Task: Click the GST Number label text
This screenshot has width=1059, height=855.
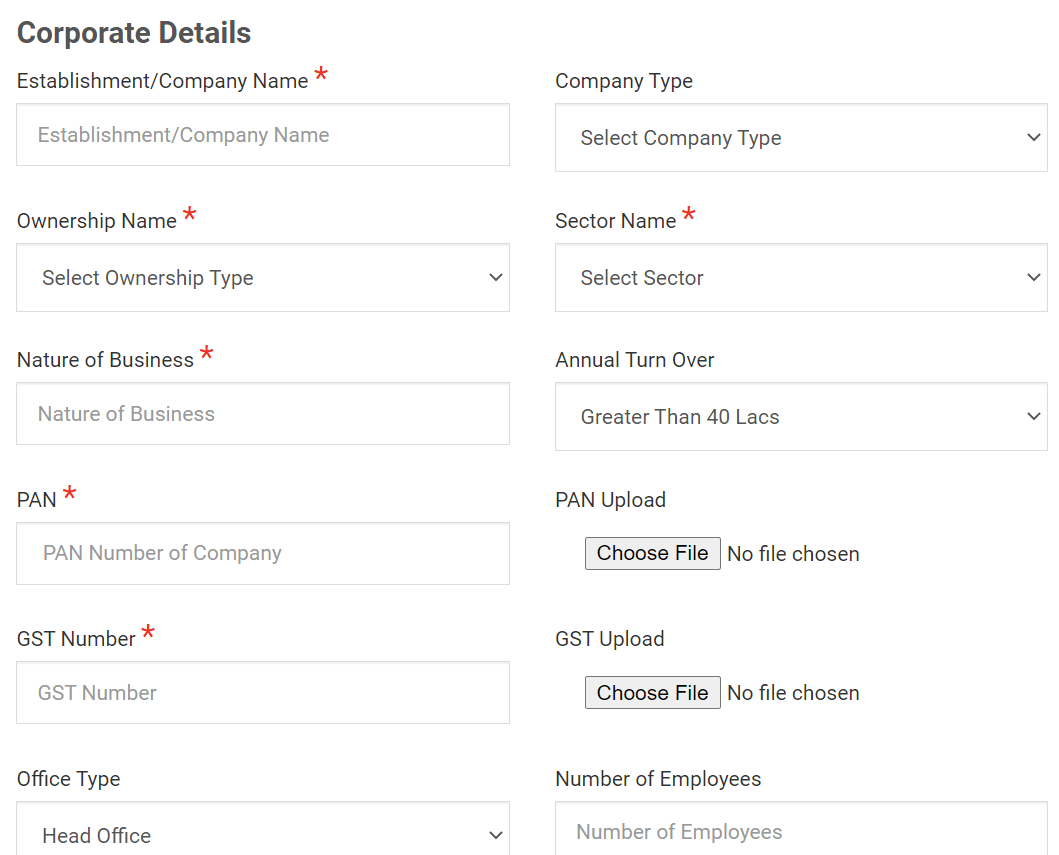Action: point(76,639)
